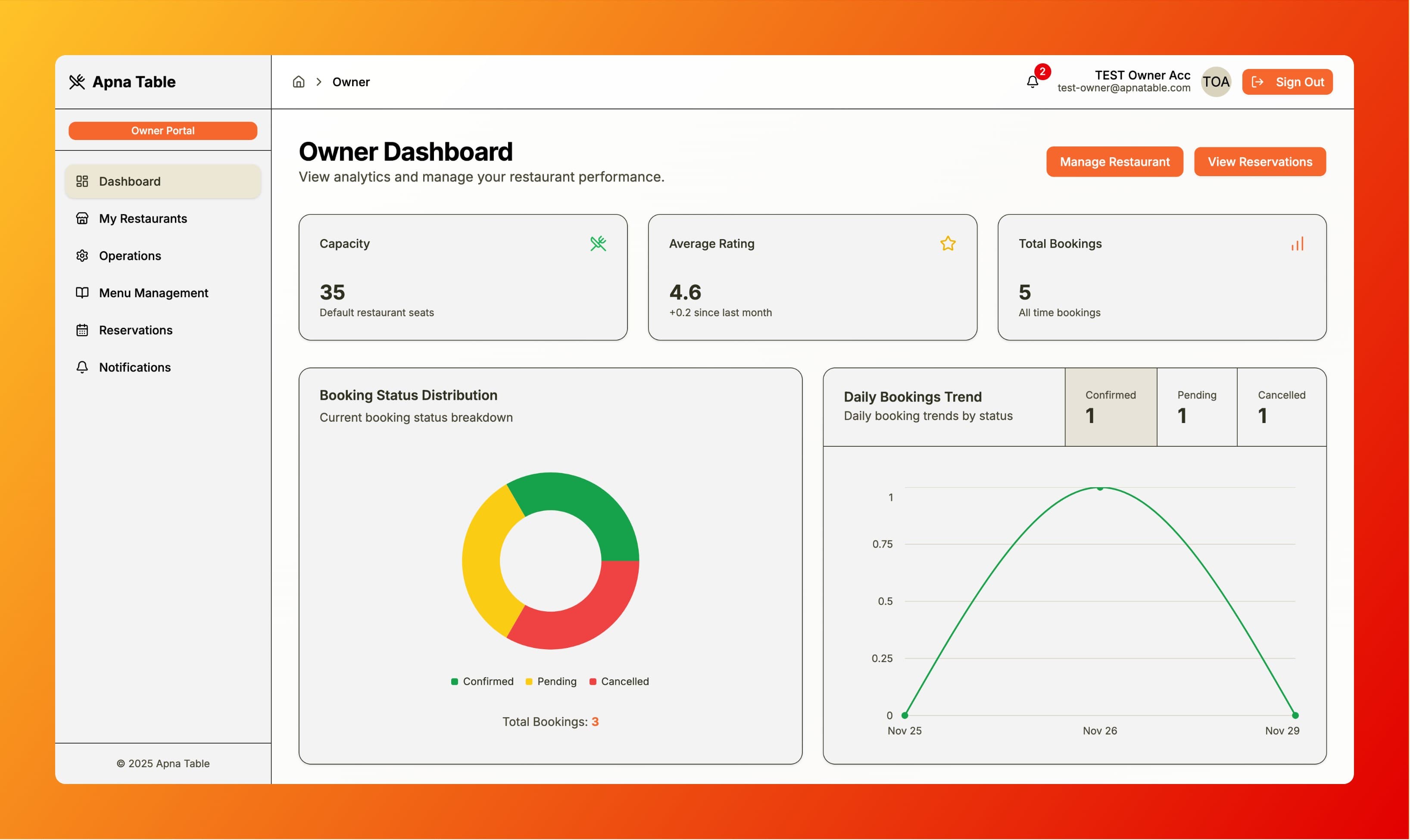1410x840 pixels.
Task: Toggle the Pending item in the donut chart legend
Action: click(x=550, y=681)
